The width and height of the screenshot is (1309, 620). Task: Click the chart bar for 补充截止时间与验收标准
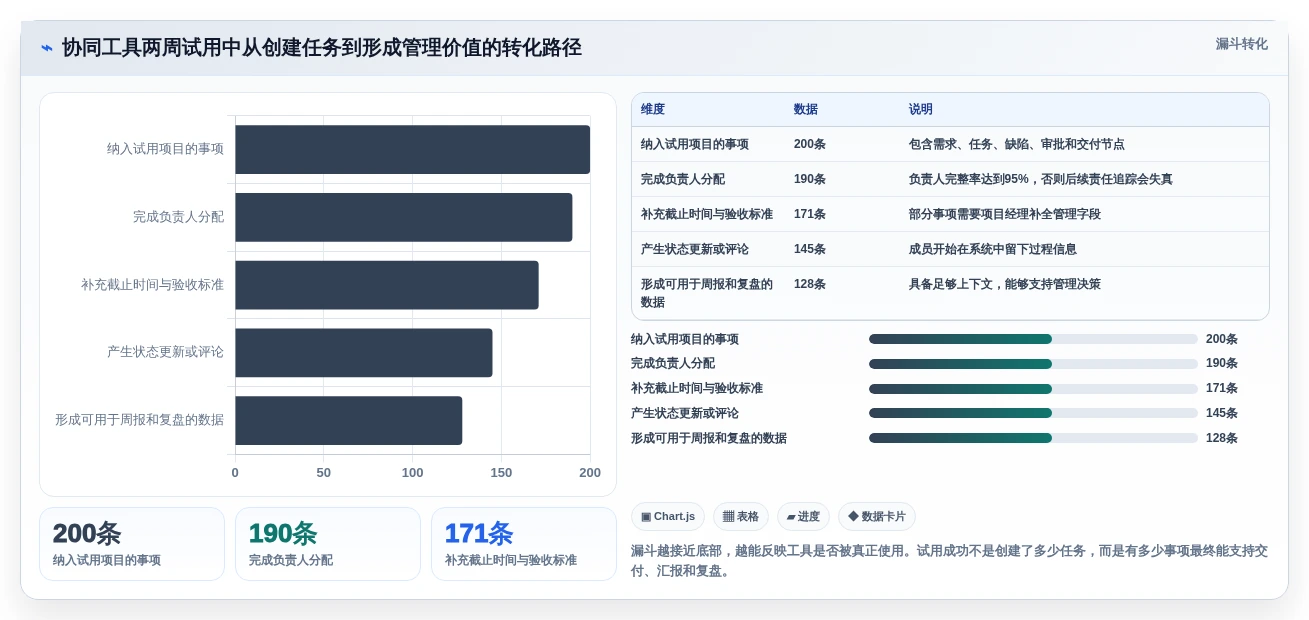tap(387, 285)
